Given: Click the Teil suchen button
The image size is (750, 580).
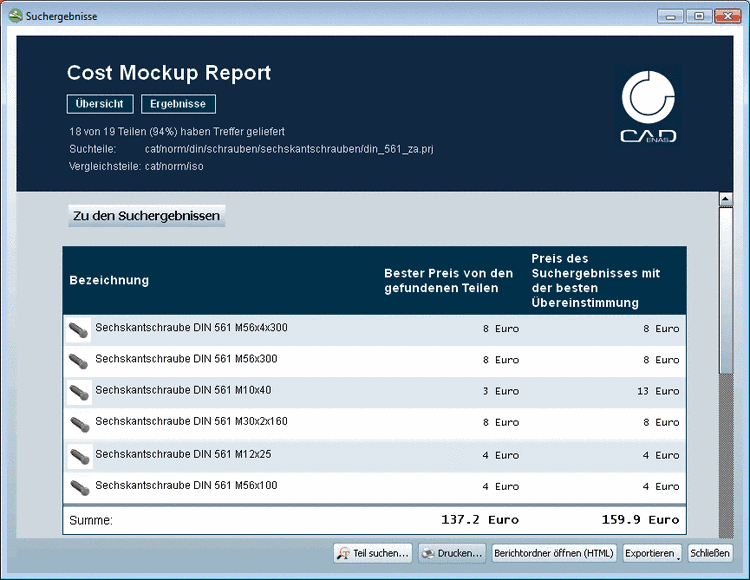Looking at the screenshot, I should 373,553.
